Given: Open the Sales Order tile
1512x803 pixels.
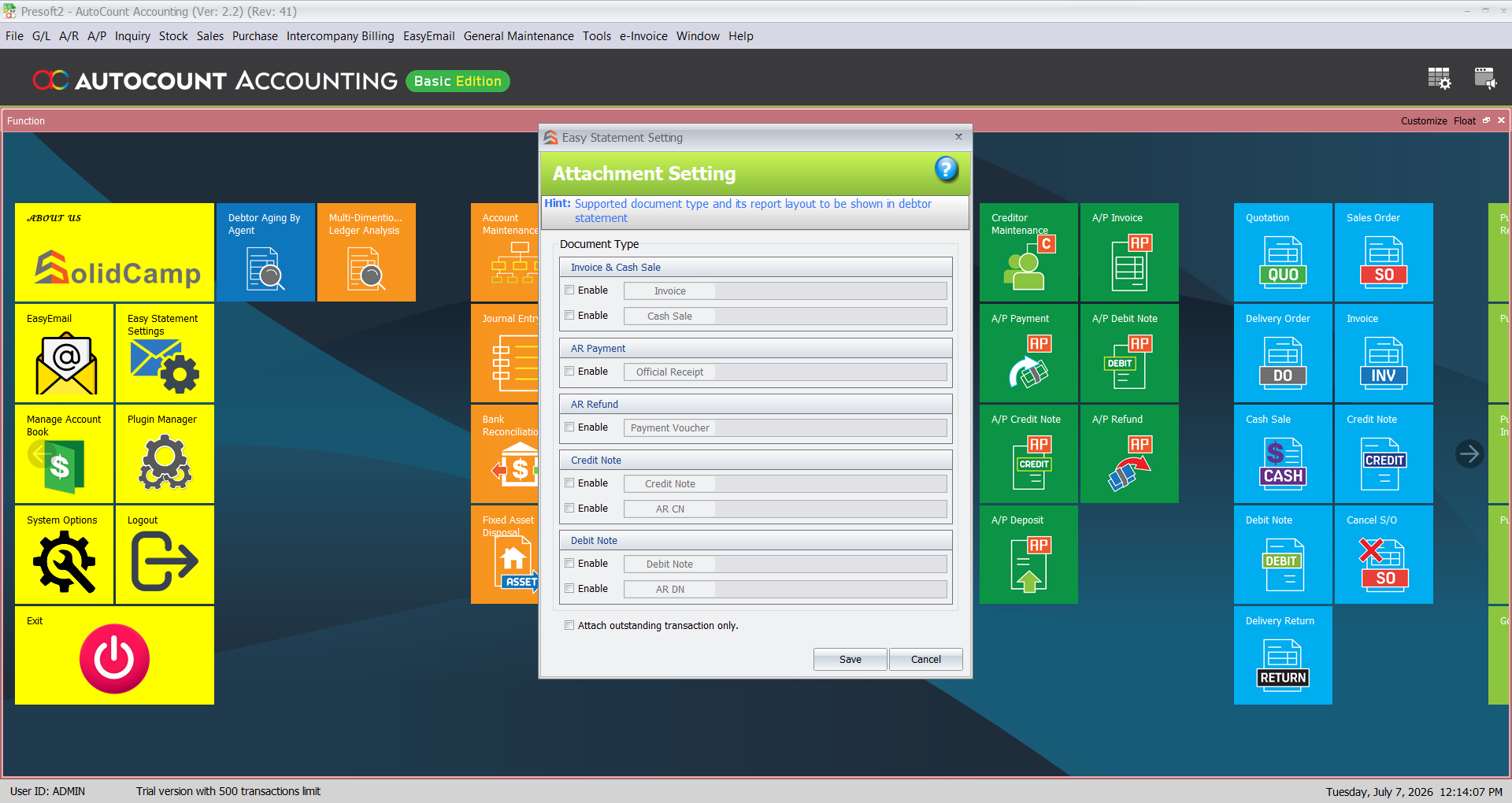Looking at the screenshot, I should point(1384,253).
